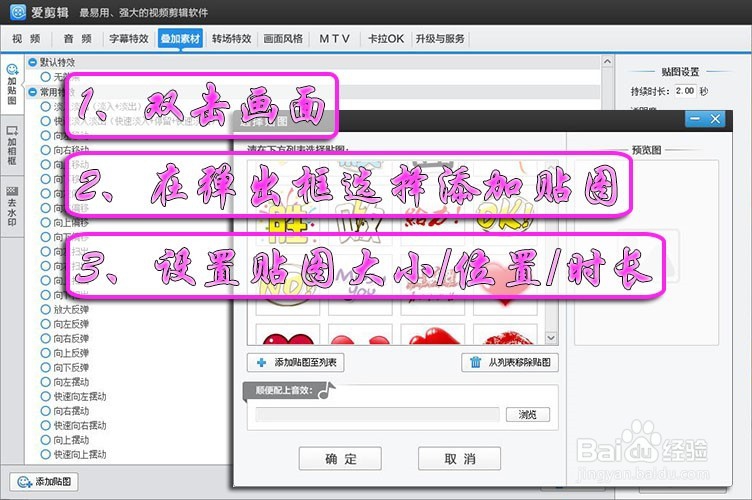Select the 放大反弹 effect radio
The image size is (752, 500).
(46, 310)
